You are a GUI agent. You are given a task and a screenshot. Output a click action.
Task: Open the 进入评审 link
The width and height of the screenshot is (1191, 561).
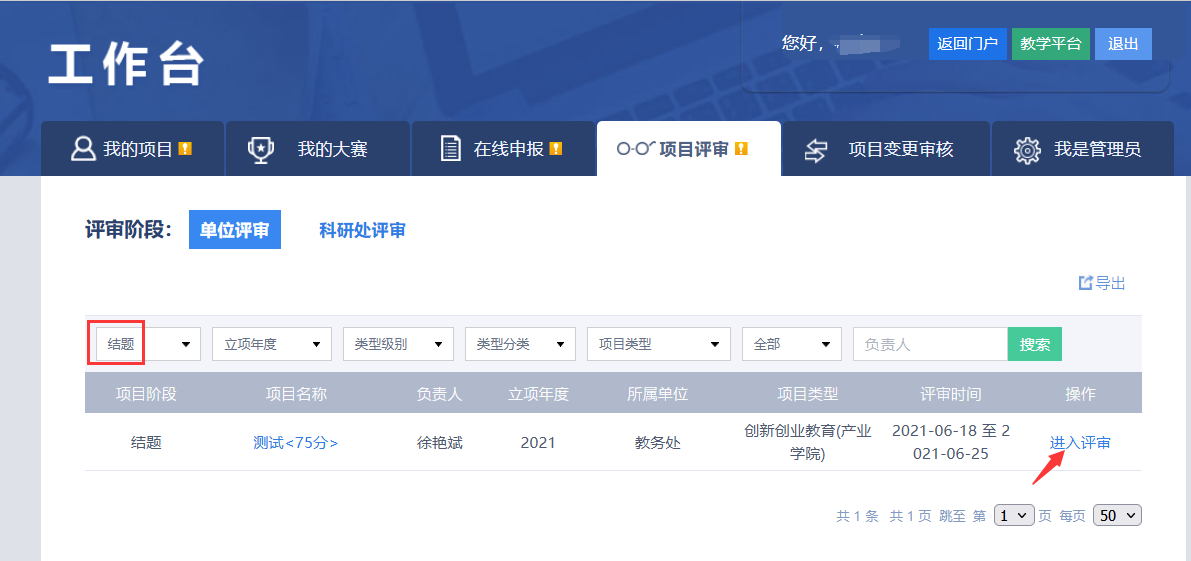(x=1080, y=443)
